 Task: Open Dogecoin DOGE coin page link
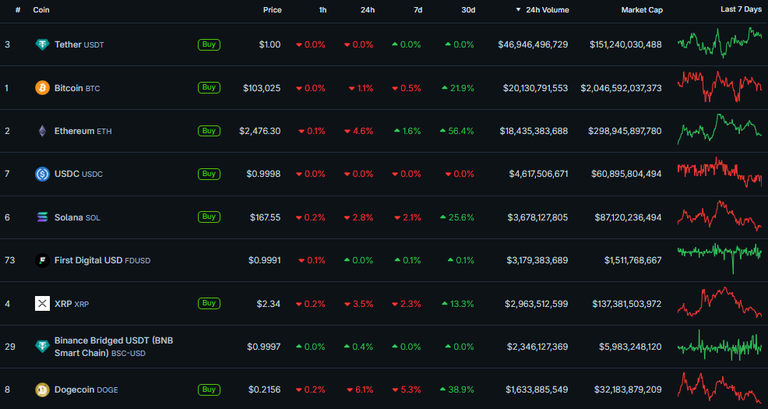[x=86, y=390]
